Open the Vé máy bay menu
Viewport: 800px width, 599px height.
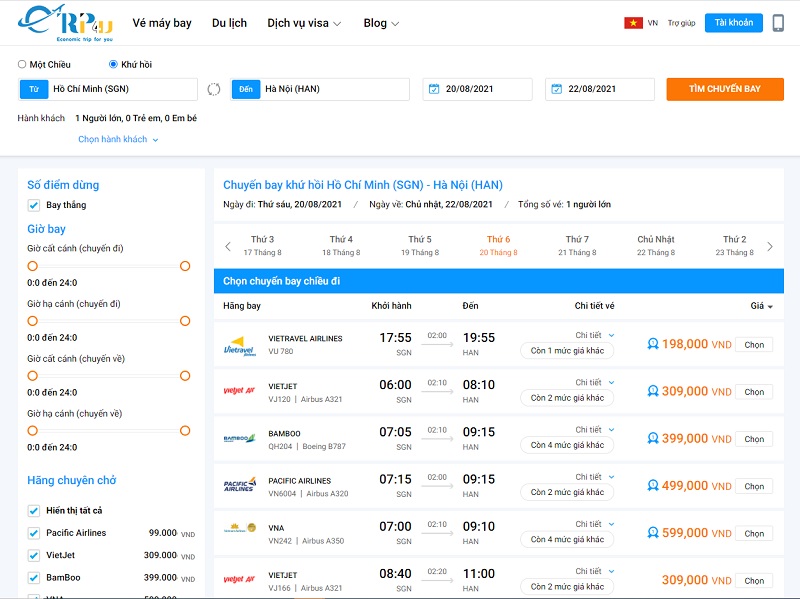click(x=162, y=23)
